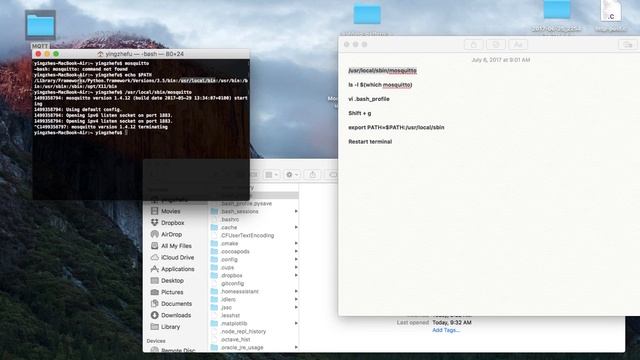Click the checklist icon in Notes toolbar
The height and width of the screenshot is (360, 640).
(x=496, y=44)
